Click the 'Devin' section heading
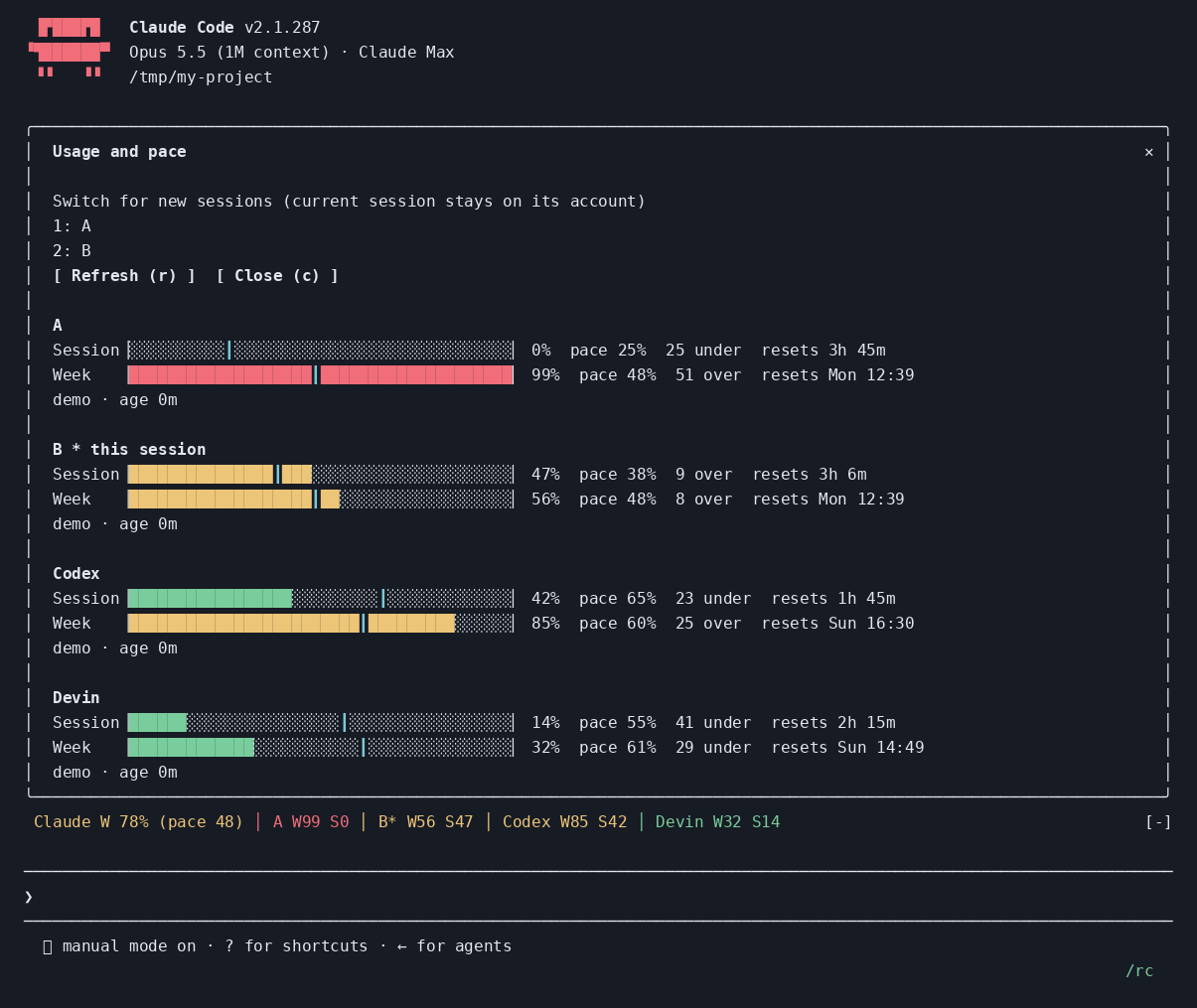This screenshot has width=1197, height=1008. pos(76,698)
